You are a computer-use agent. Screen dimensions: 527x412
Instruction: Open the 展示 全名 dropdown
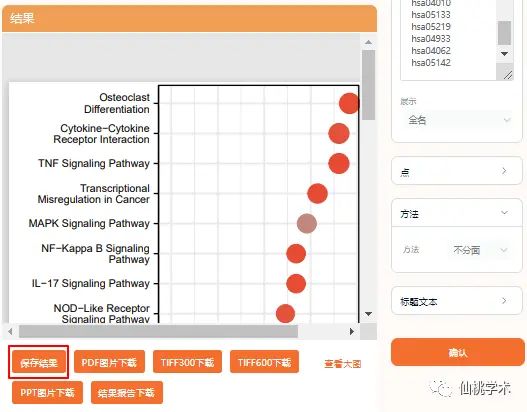point(457,120)
